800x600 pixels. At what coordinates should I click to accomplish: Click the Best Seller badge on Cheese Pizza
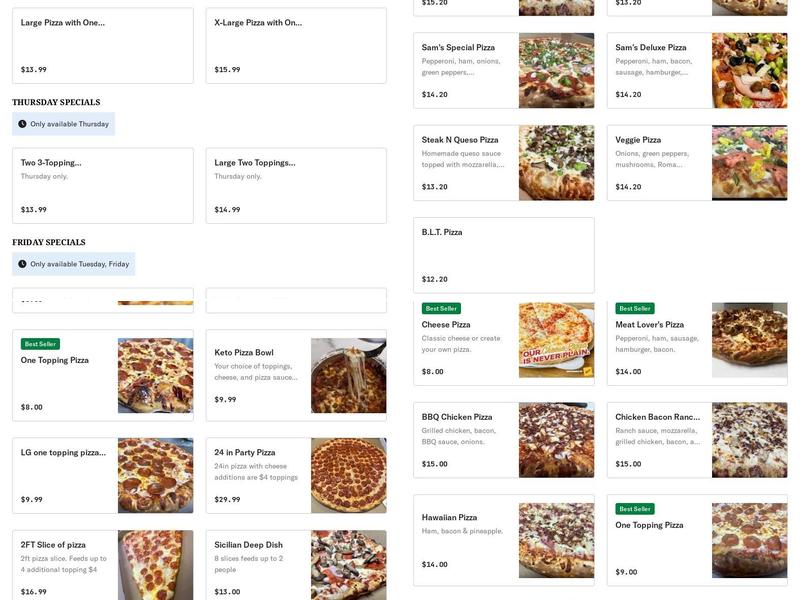click(439, 308)
